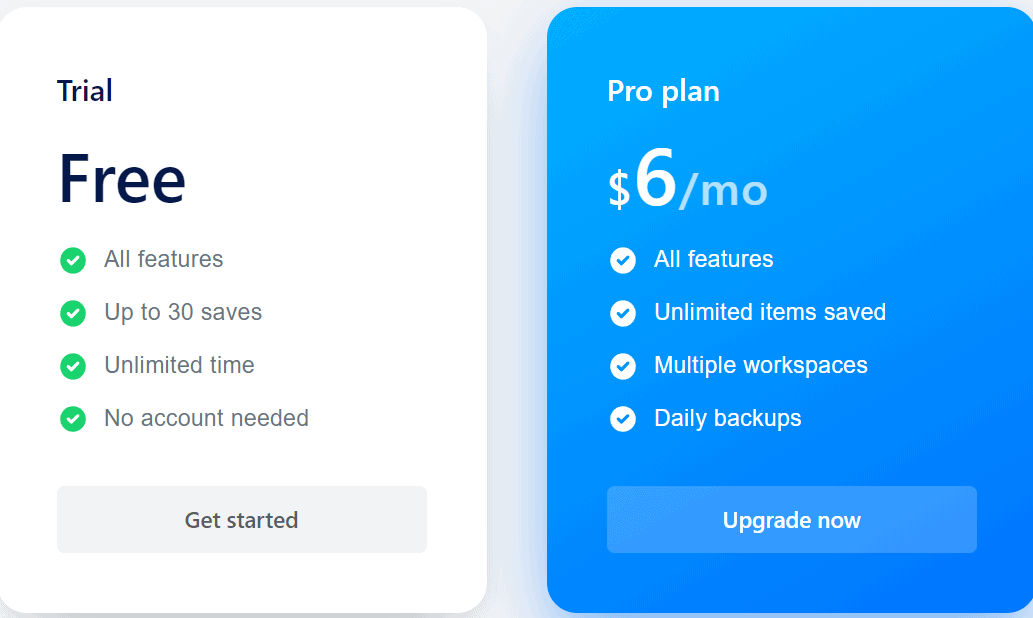Click the Free price text
The height and width of the screenshot is (618, 1033).
pos(121,180)
